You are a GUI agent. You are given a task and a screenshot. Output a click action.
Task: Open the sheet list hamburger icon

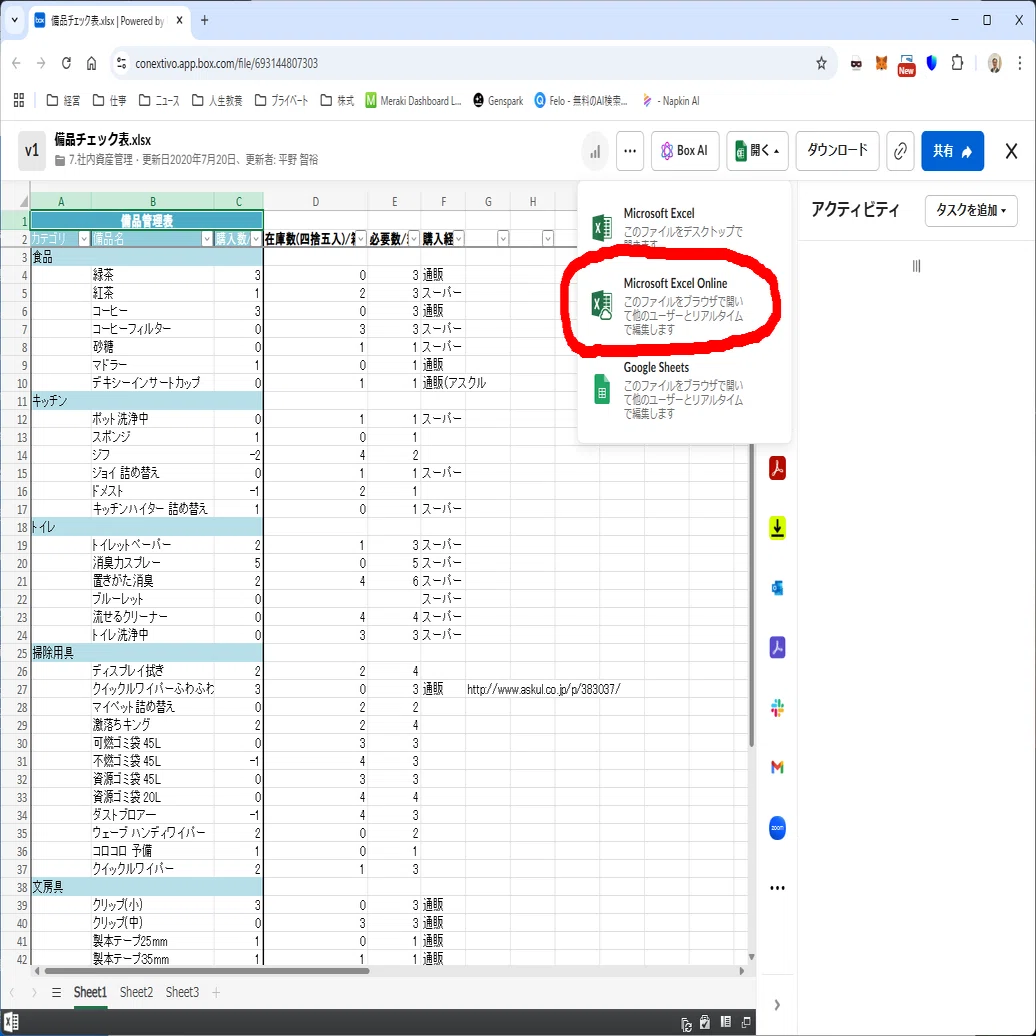[x=57, y=992]
